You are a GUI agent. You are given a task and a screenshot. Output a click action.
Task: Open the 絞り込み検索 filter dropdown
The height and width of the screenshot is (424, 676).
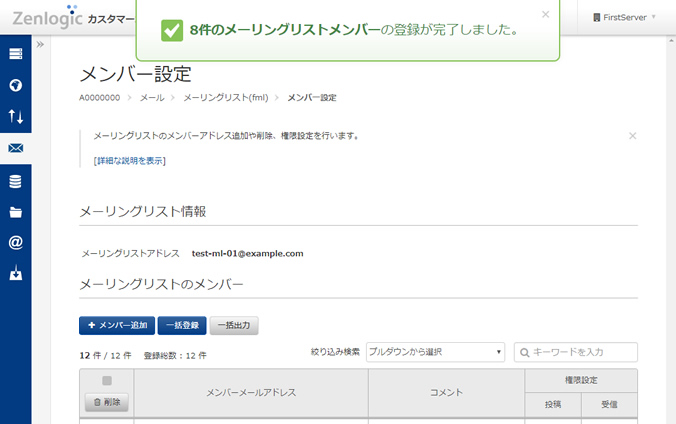pyautogui.click(x=435, y=352)
